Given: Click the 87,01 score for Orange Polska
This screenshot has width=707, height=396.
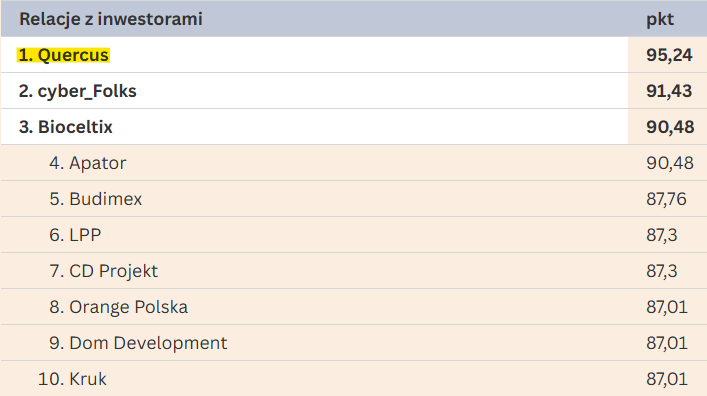Looking at the screenshot, I should point(667,308).
